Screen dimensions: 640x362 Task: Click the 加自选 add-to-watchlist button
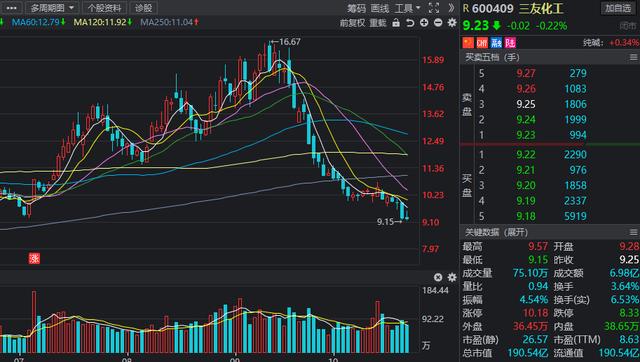[618, 8]
